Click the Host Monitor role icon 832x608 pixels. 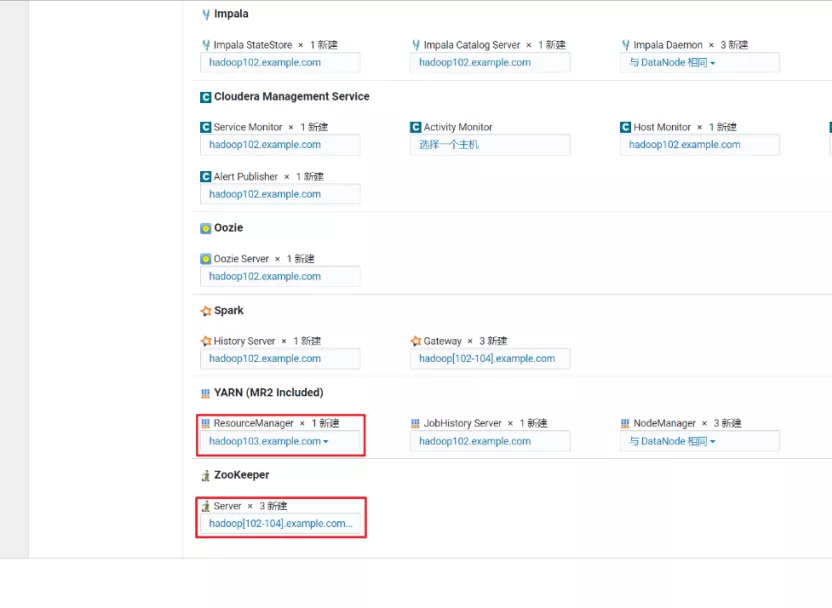click(x=626, y=127)
